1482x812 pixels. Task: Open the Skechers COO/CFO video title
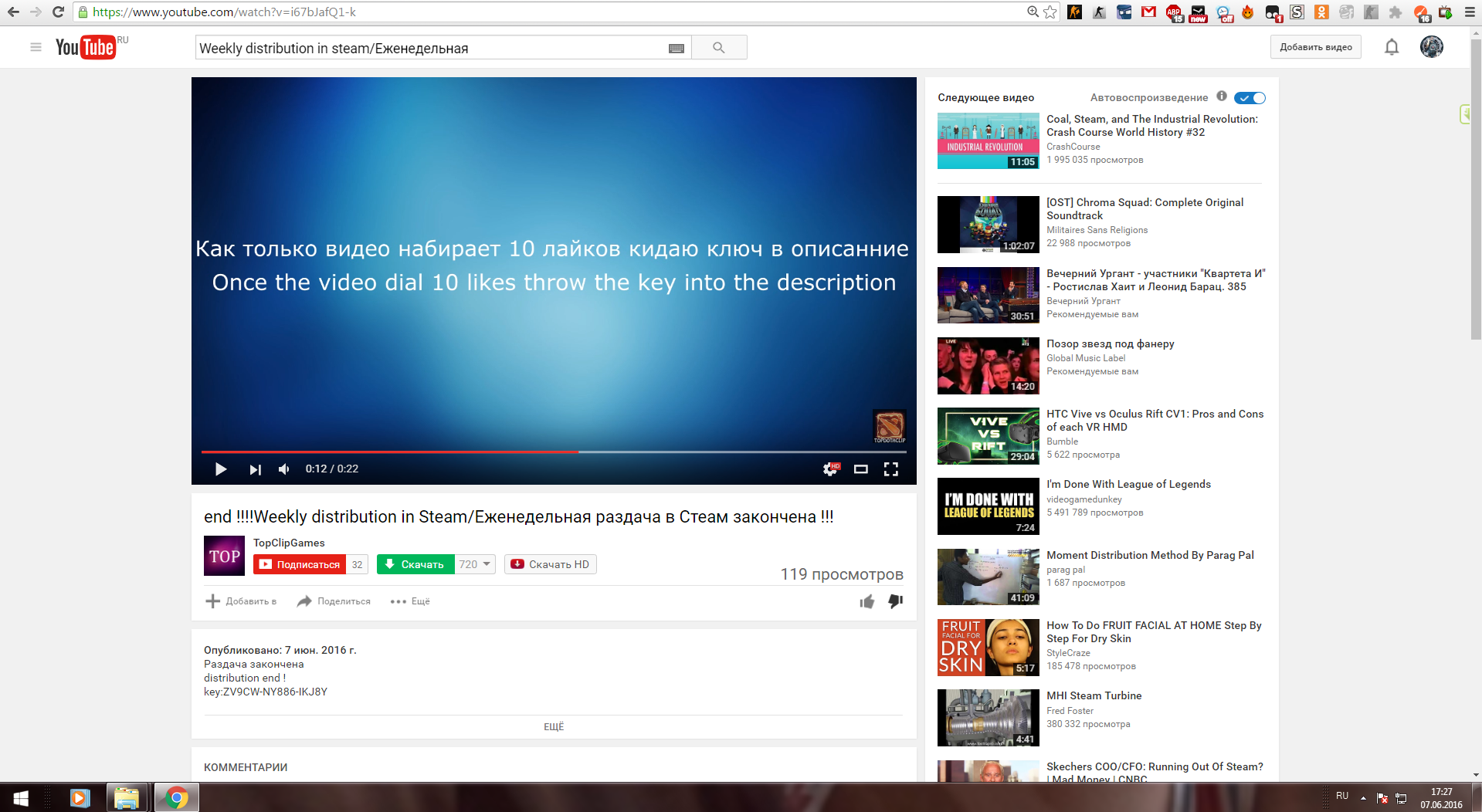tap(1155, 773)
